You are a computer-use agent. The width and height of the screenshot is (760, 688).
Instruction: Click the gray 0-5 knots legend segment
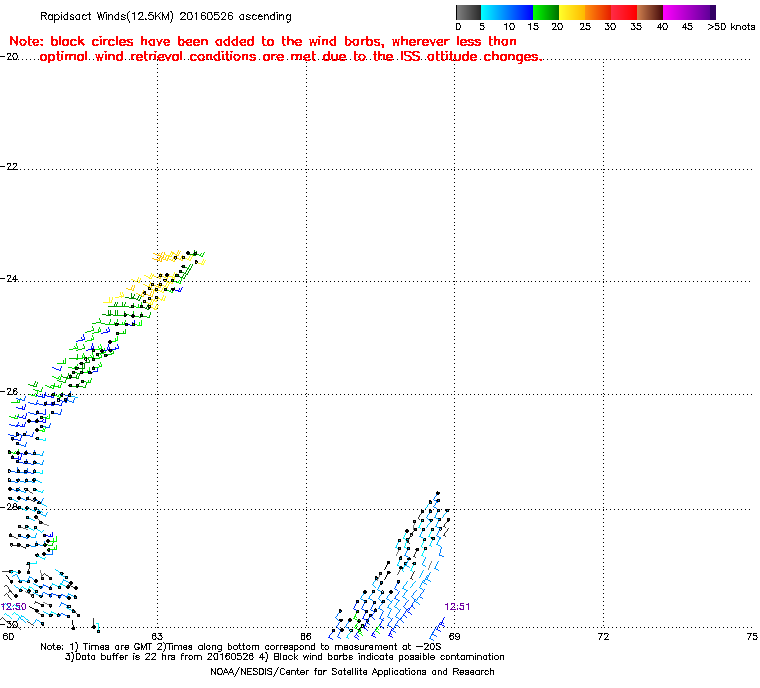click(468, 12)
